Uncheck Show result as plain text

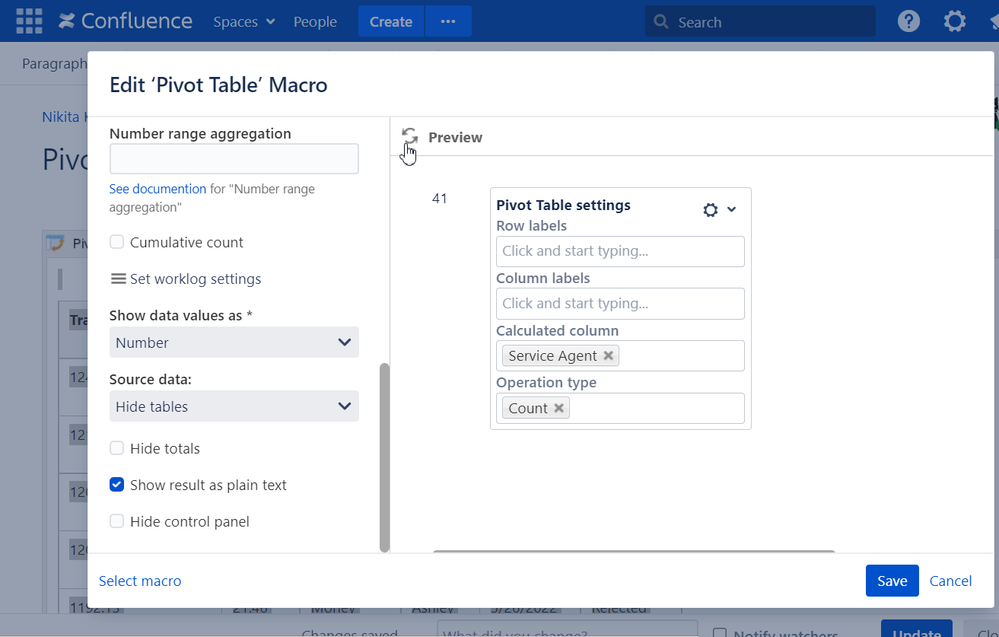(117, 485)
